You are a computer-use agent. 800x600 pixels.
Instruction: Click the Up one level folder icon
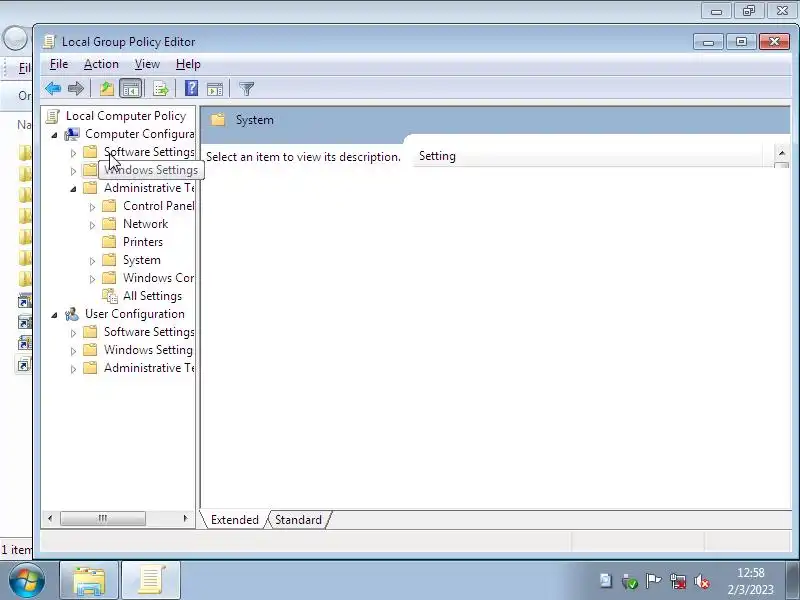pos(106,89)
